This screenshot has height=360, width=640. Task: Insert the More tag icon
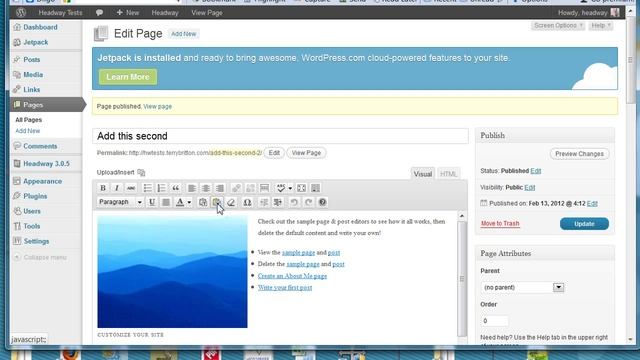264,188
